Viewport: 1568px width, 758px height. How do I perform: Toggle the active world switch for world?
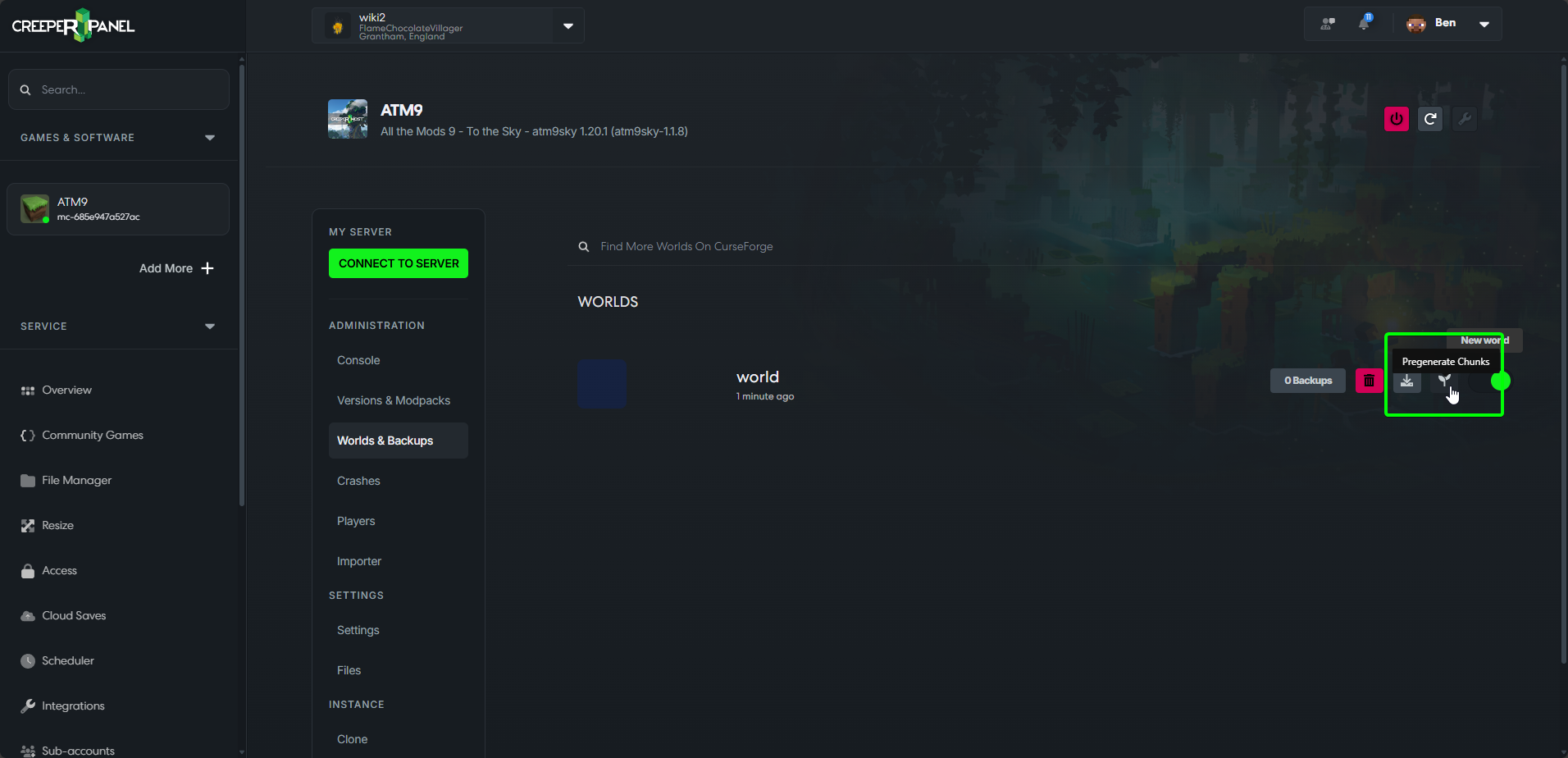tap(1502, 381)
